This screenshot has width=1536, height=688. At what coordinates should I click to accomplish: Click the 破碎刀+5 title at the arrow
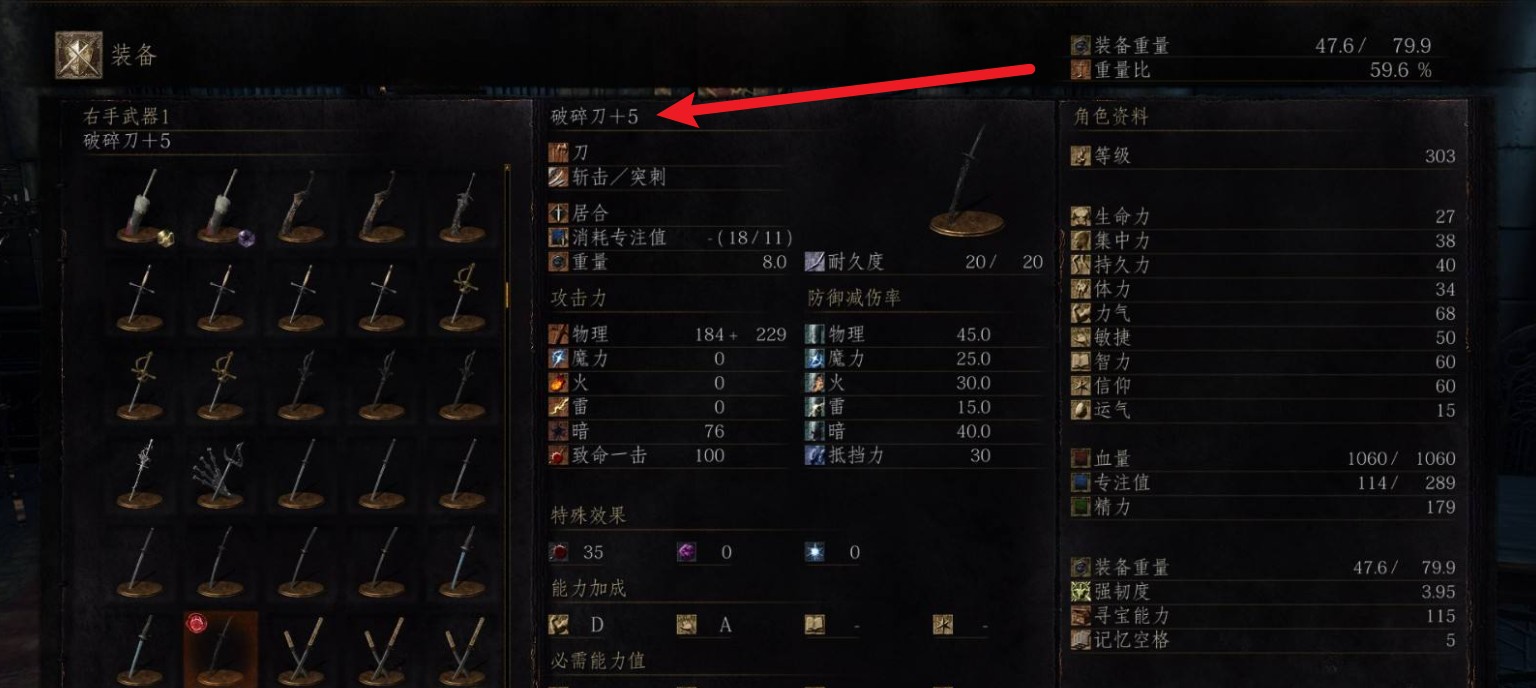tap(595, 116)
